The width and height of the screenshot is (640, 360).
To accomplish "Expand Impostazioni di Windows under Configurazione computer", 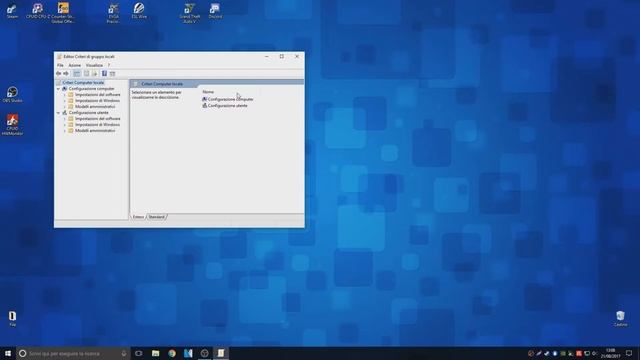I will (65, 100).
